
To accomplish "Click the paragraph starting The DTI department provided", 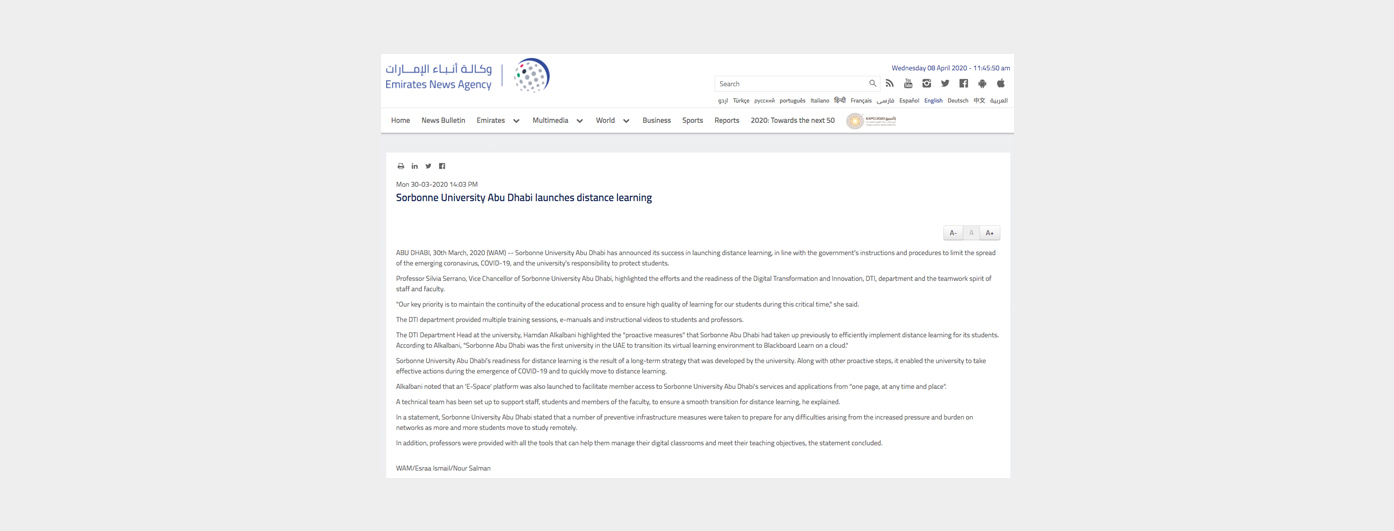I will 570,320.
